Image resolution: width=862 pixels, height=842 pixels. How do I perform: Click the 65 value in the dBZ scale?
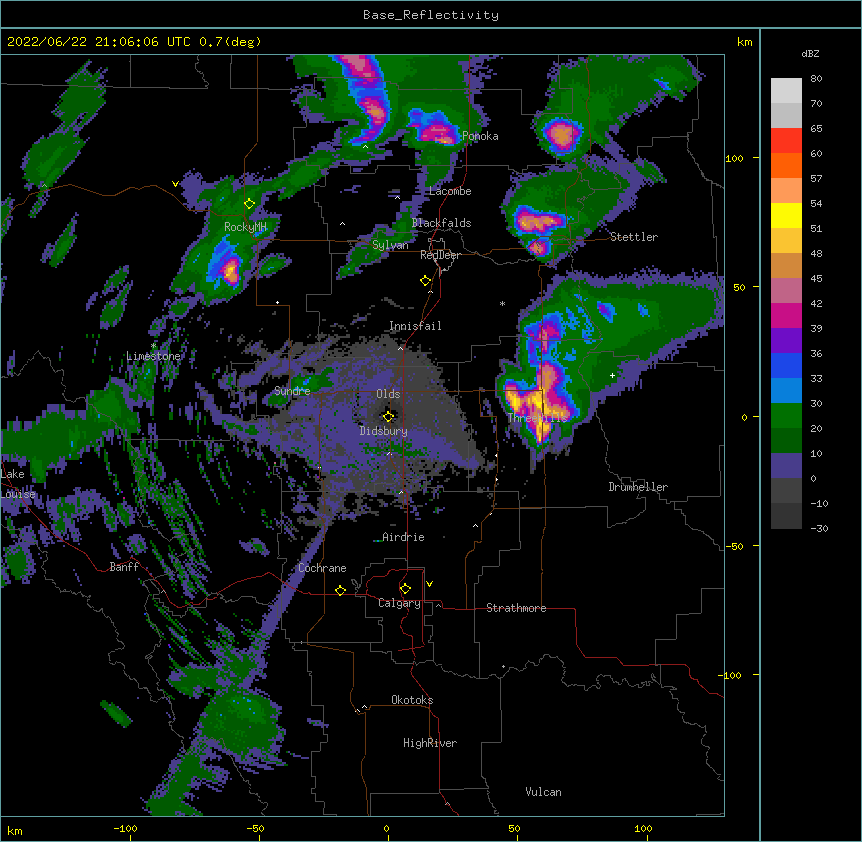click(816, 129)
